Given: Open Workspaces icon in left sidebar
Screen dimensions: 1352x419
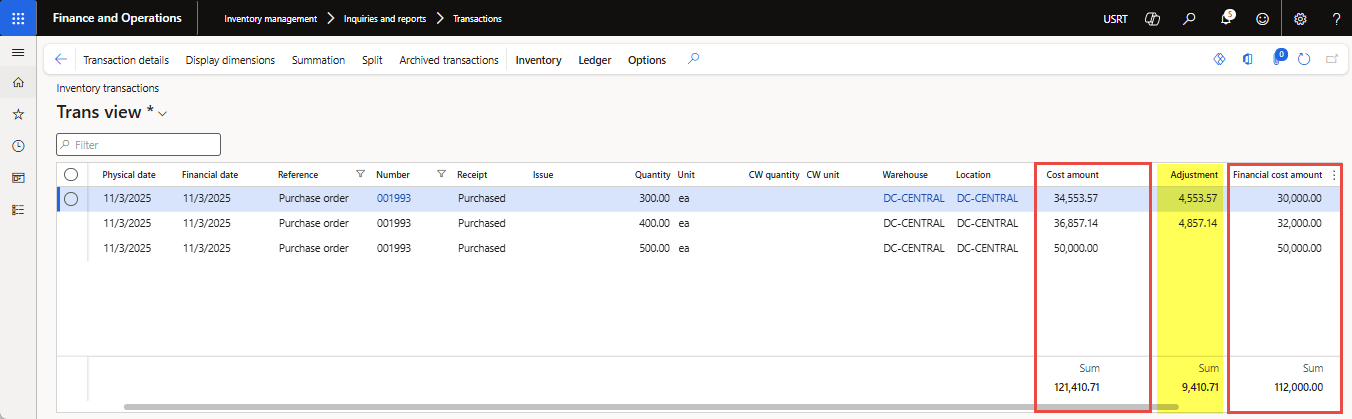Looking at the screenshot, I should (18, 178).
